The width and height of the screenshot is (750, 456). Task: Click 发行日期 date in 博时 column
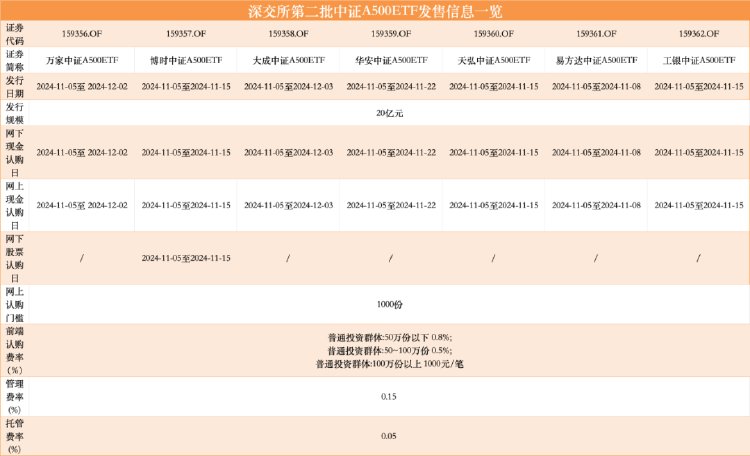point(186,87)
